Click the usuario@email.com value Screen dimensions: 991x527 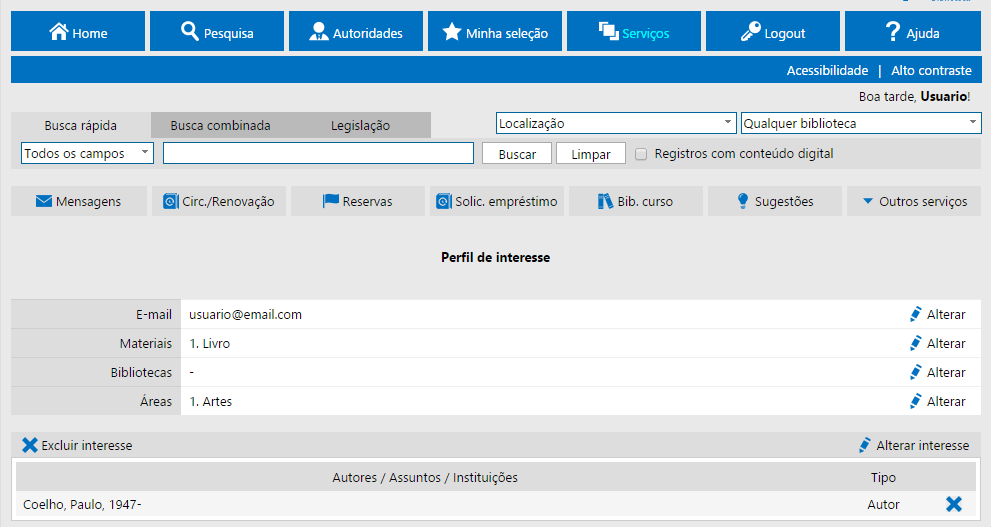coord(245,315)
